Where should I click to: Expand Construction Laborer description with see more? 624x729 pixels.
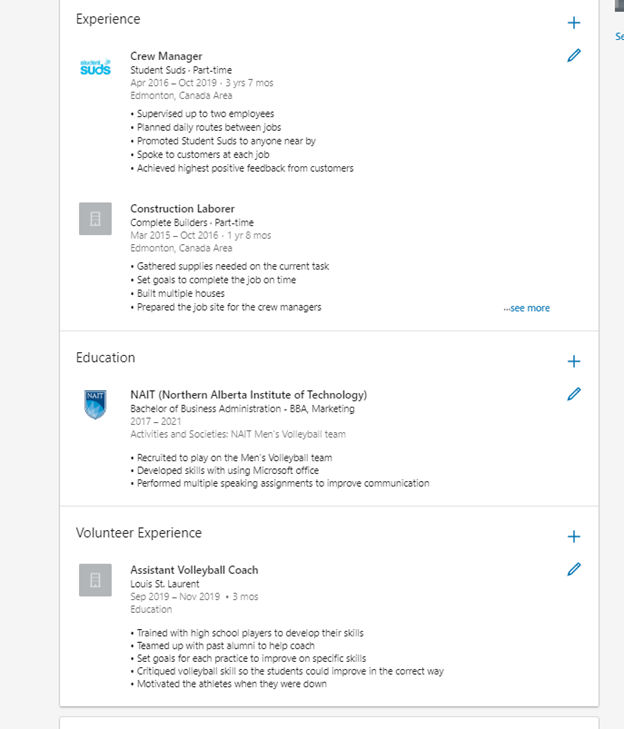click(x=526, y=308)
